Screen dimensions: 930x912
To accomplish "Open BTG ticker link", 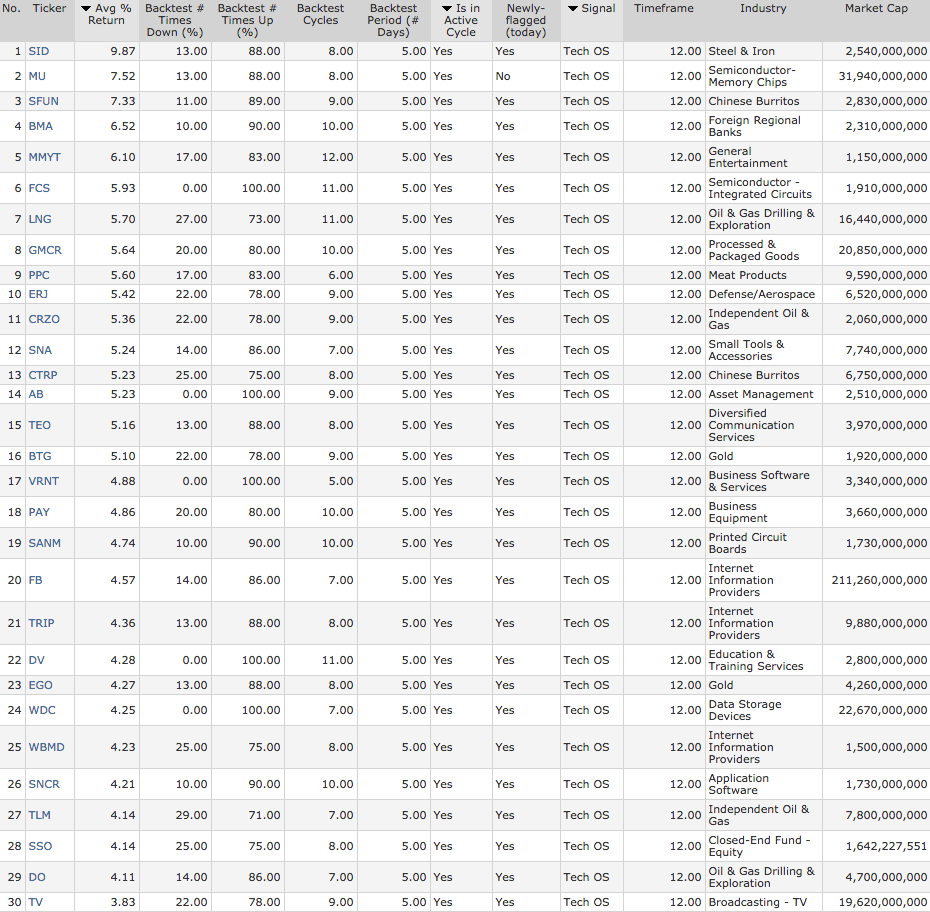I will tap(40, 456).
